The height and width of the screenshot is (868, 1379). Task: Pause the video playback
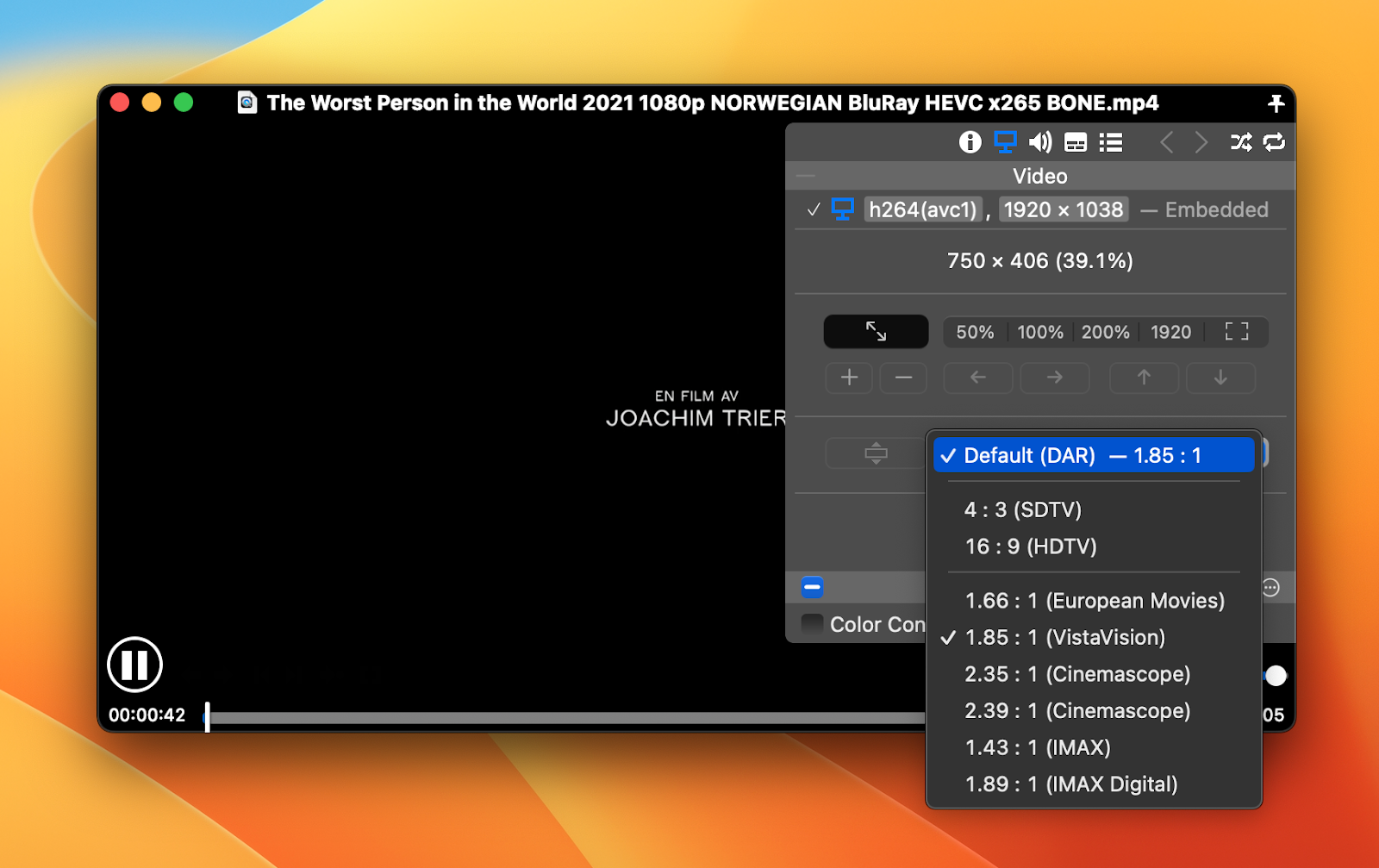point(134,665)
